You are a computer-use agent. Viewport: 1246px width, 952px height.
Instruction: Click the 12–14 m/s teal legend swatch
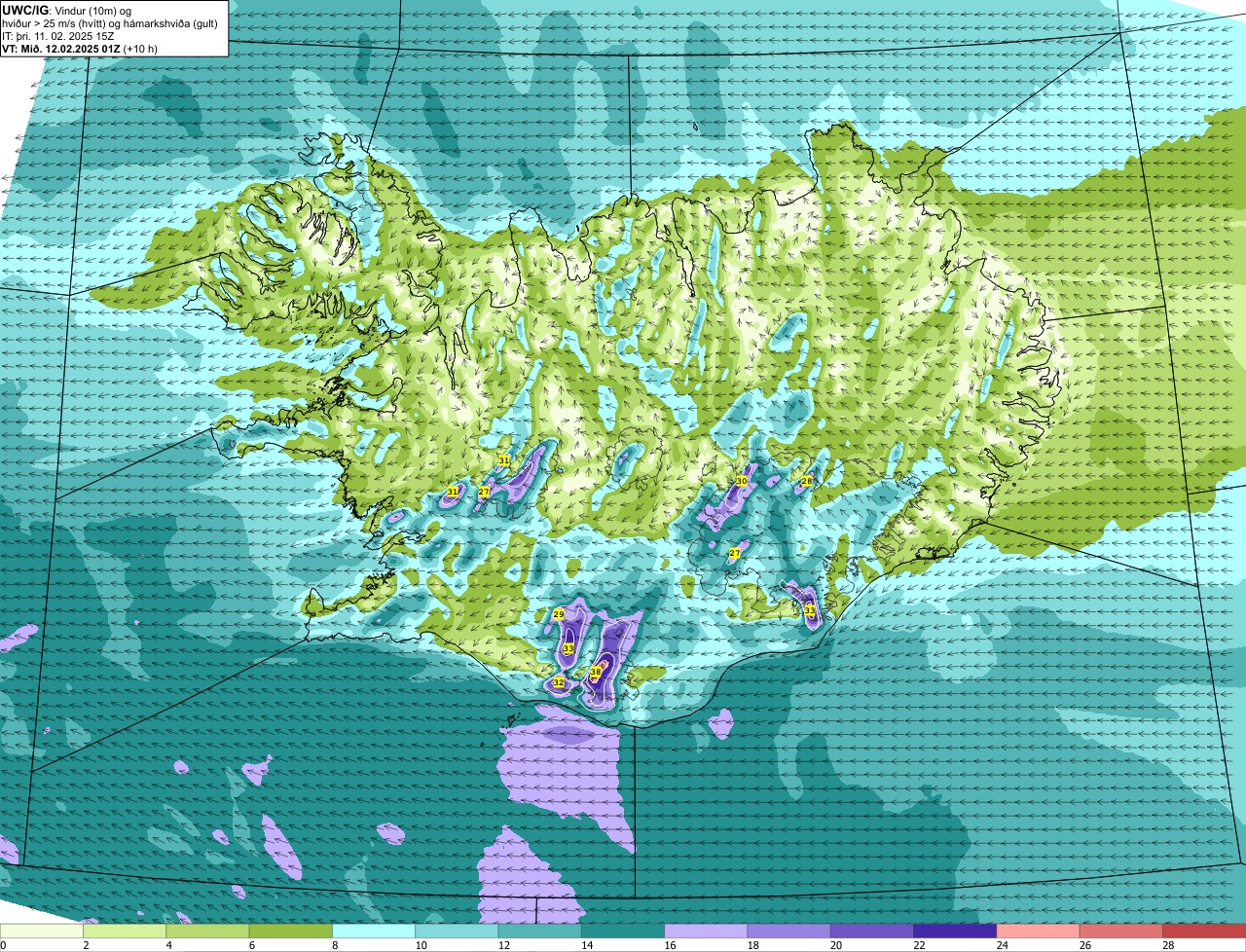coord(540,932)
